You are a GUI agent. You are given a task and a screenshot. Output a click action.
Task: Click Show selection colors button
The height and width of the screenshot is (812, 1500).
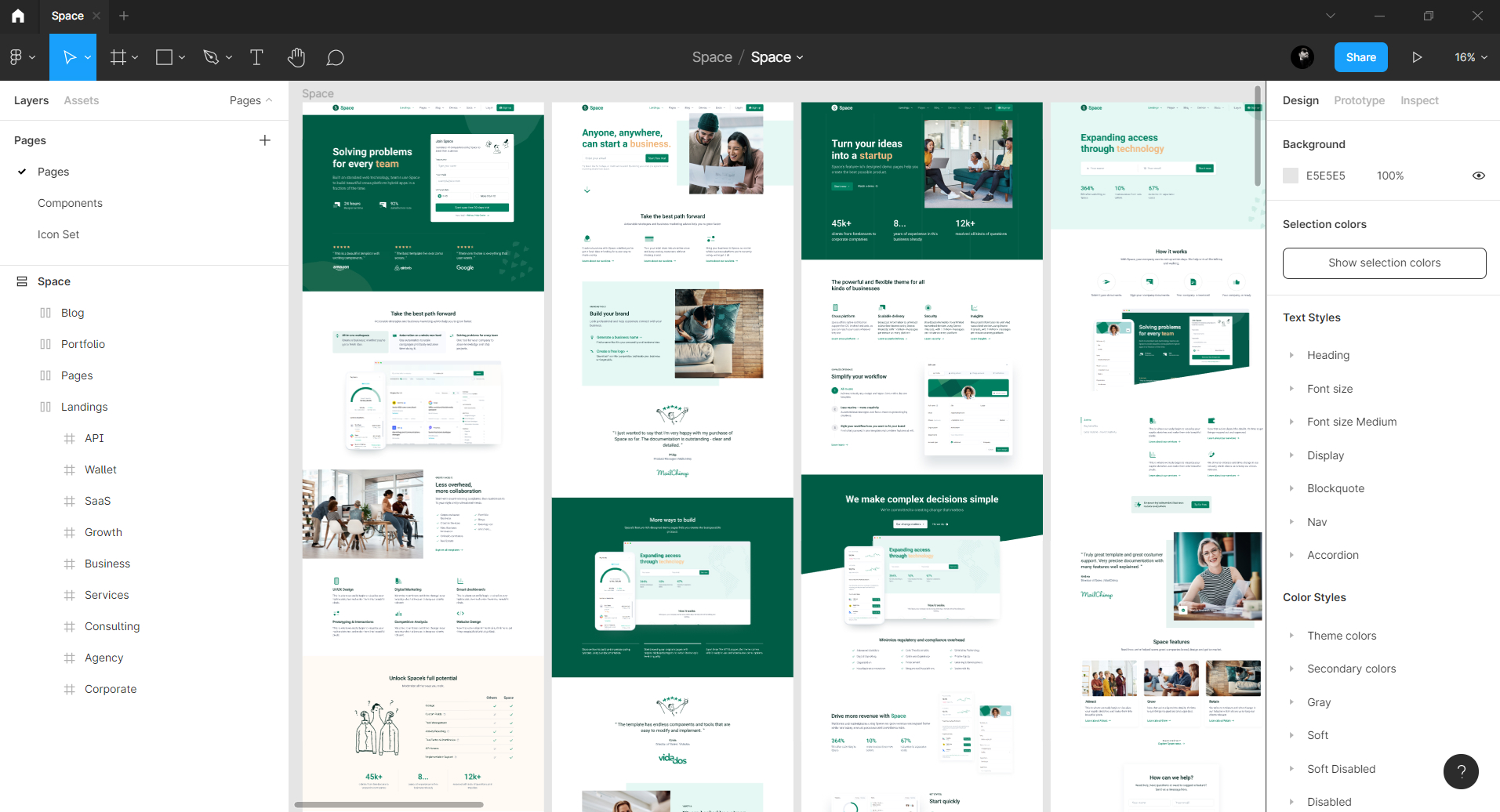click(x=1384, y=263)
